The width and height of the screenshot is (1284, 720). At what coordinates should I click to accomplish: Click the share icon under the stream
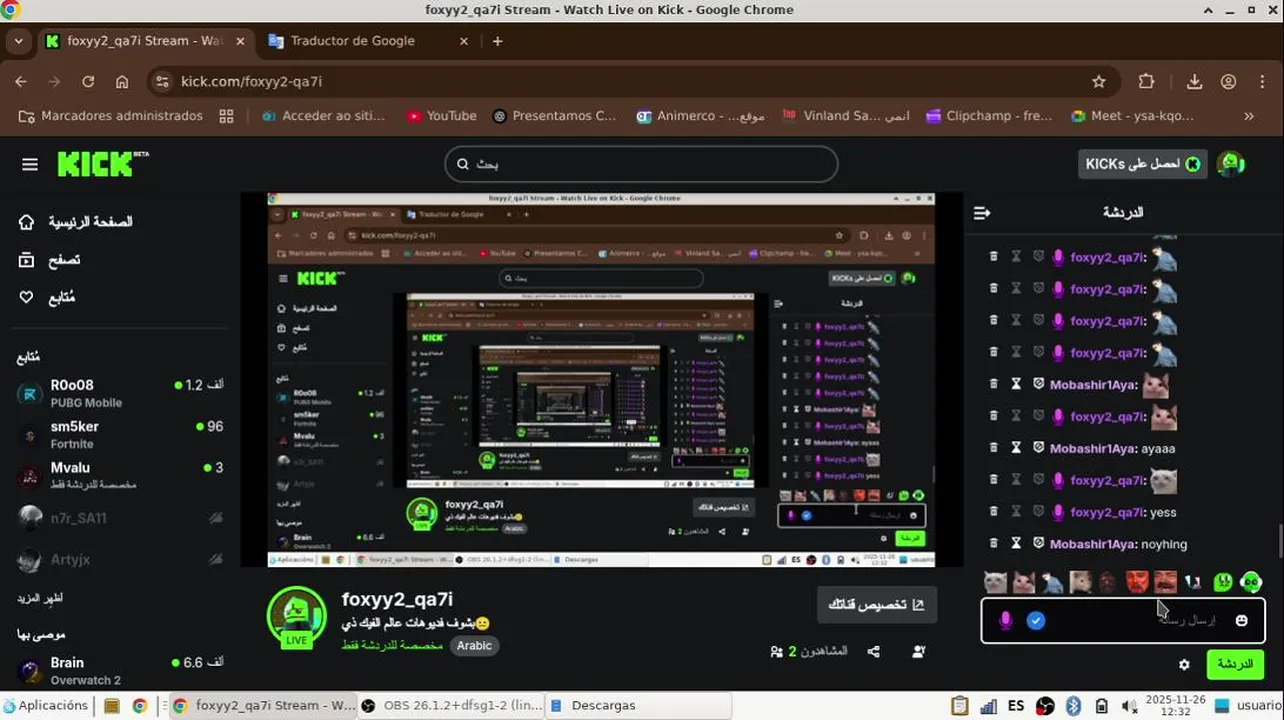click(x=873, y=651)
